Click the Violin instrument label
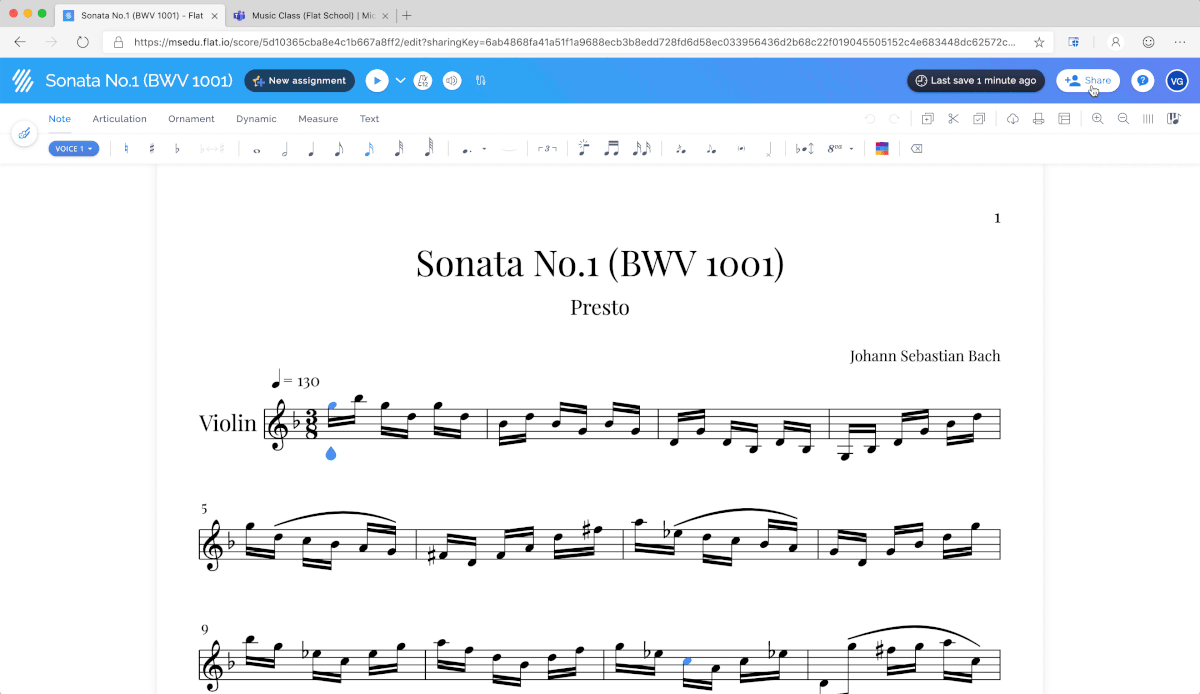This screenshot has height=694, width=1200. click(228, 423)
